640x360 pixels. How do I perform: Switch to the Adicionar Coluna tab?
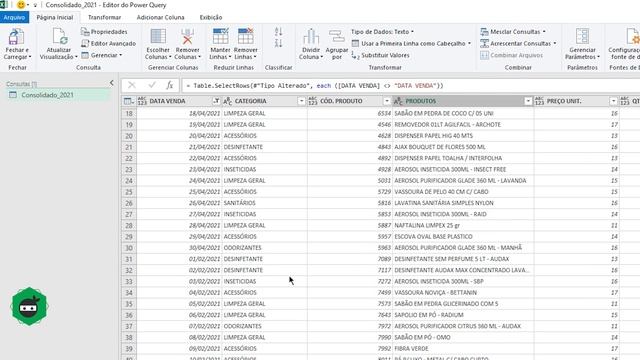point(160,17)
